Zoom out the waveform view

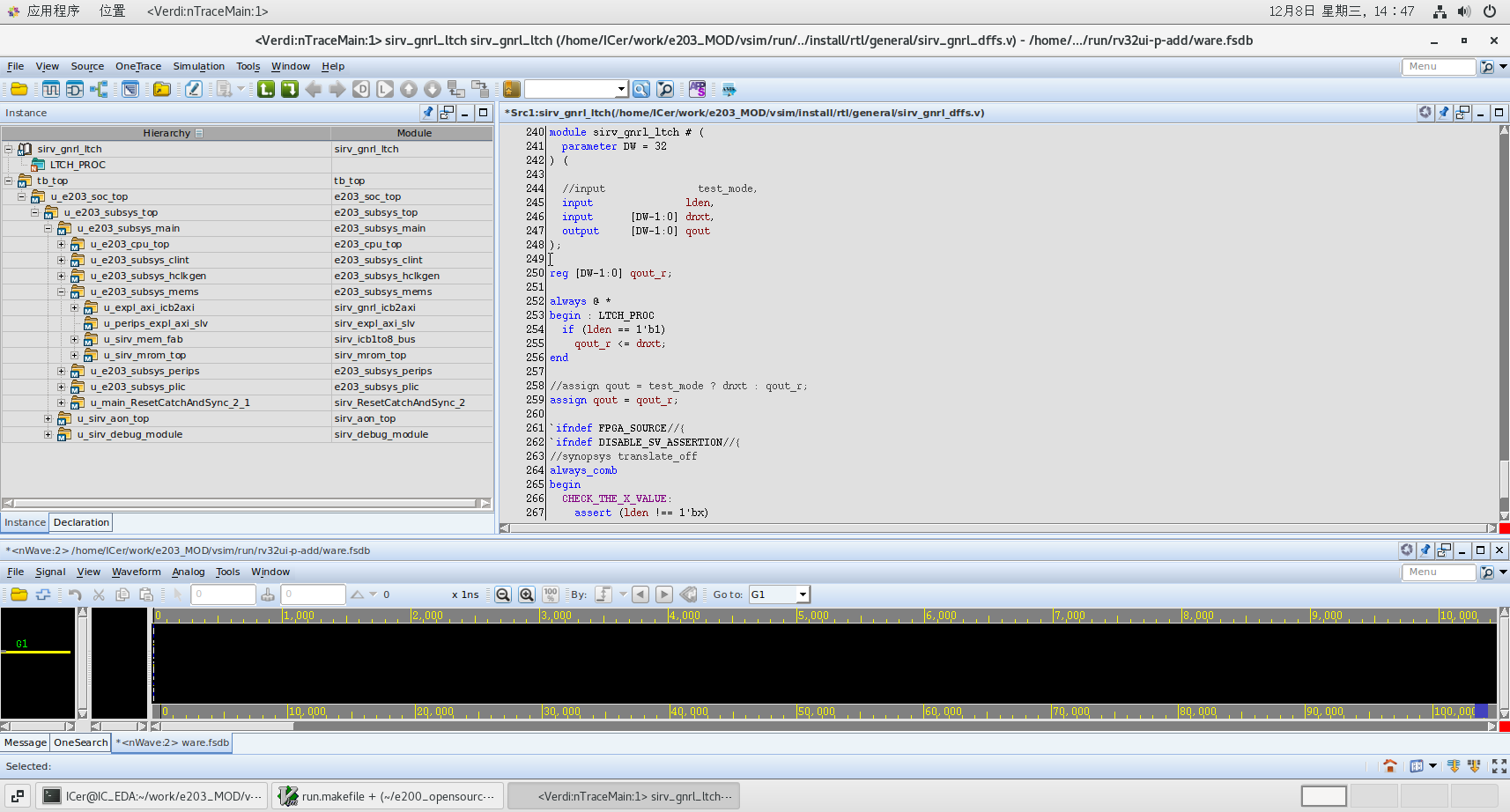point(503,594)
